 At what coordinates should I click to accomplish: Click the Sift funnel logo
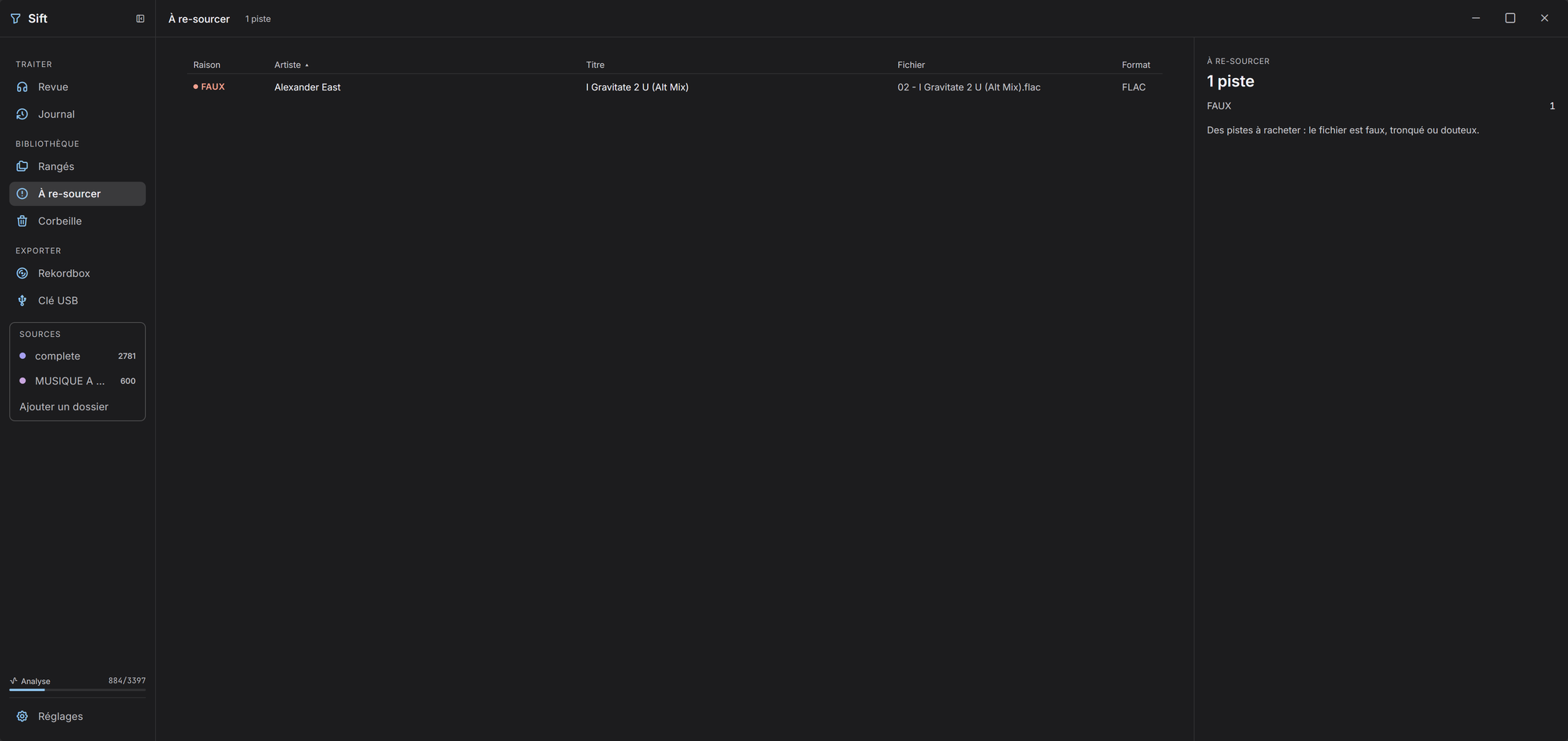[16, 19]
